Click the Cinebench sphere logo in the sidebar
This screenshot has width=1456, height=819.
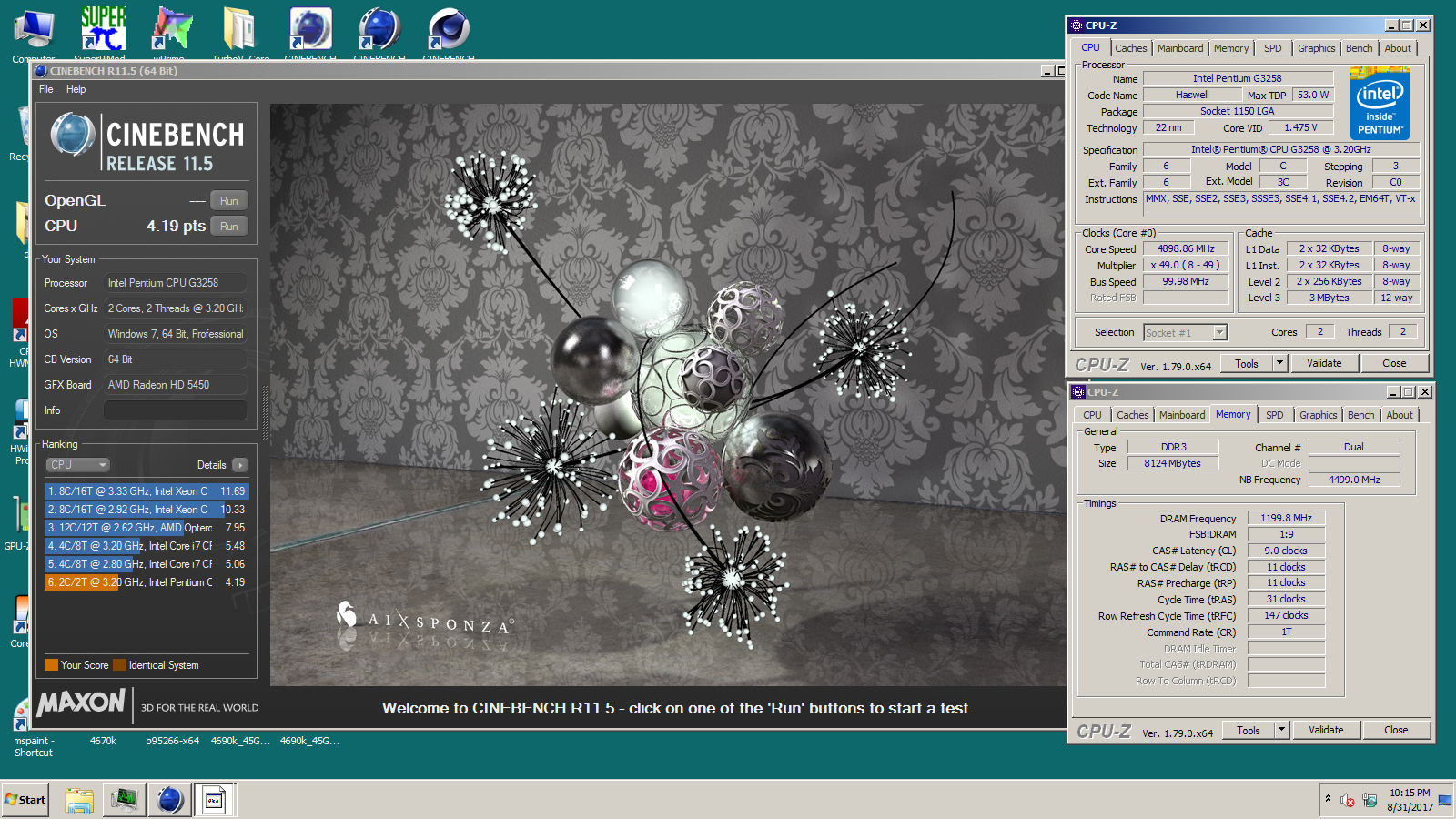[73, 135]
